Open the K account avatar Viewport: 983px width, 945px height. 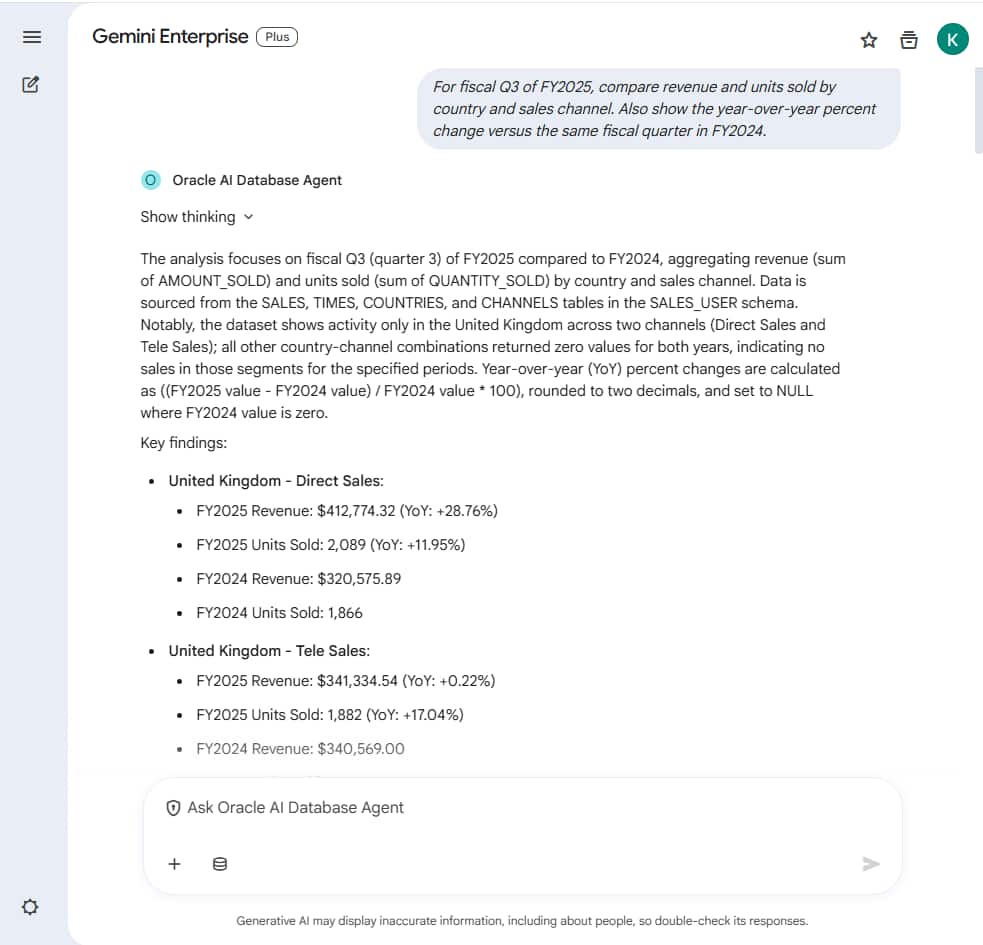point(952,40)
